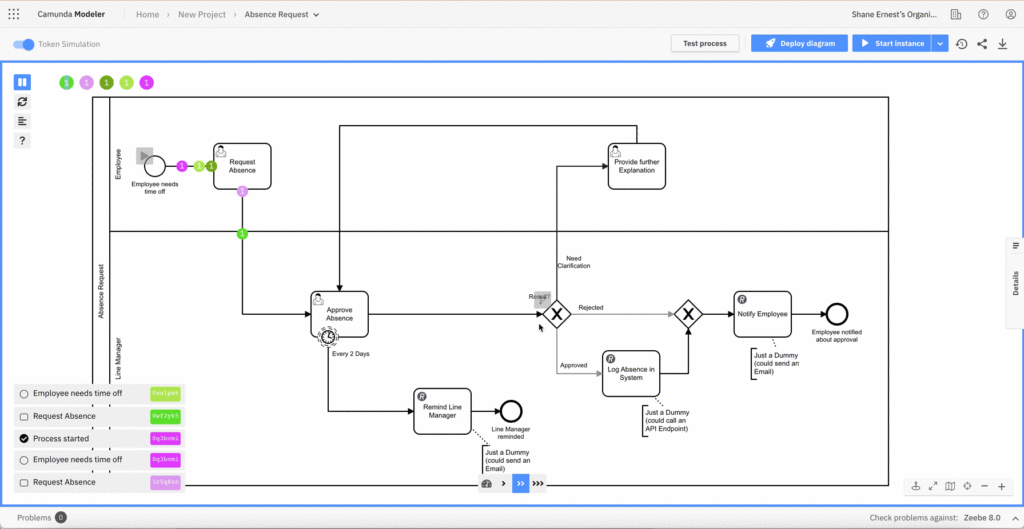Click the Result gateway toggle marker
Image resolution: width=1024 pixels, height=529 pixels.
pos(542,299)
